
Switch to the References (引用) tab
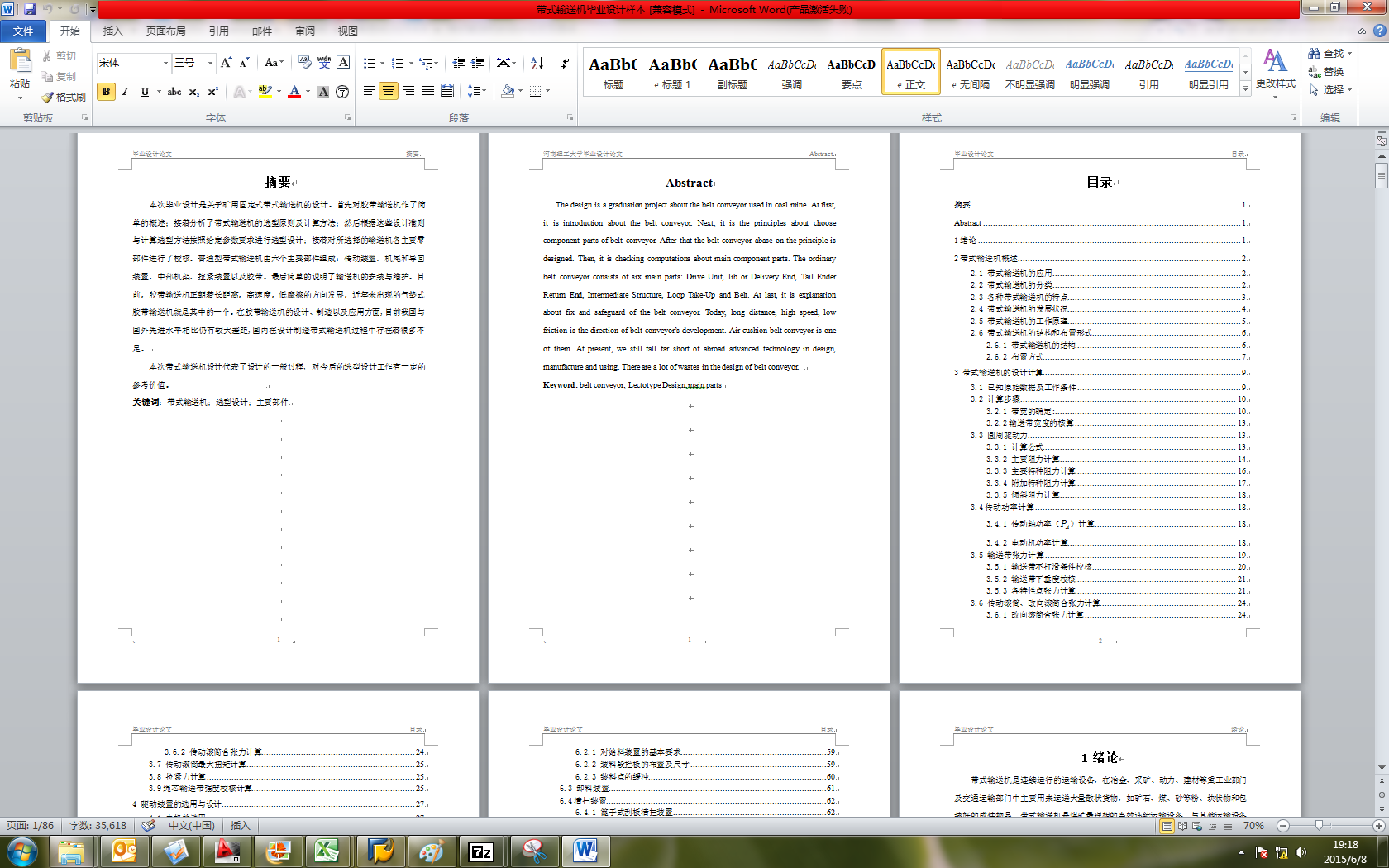pos(219,31)
